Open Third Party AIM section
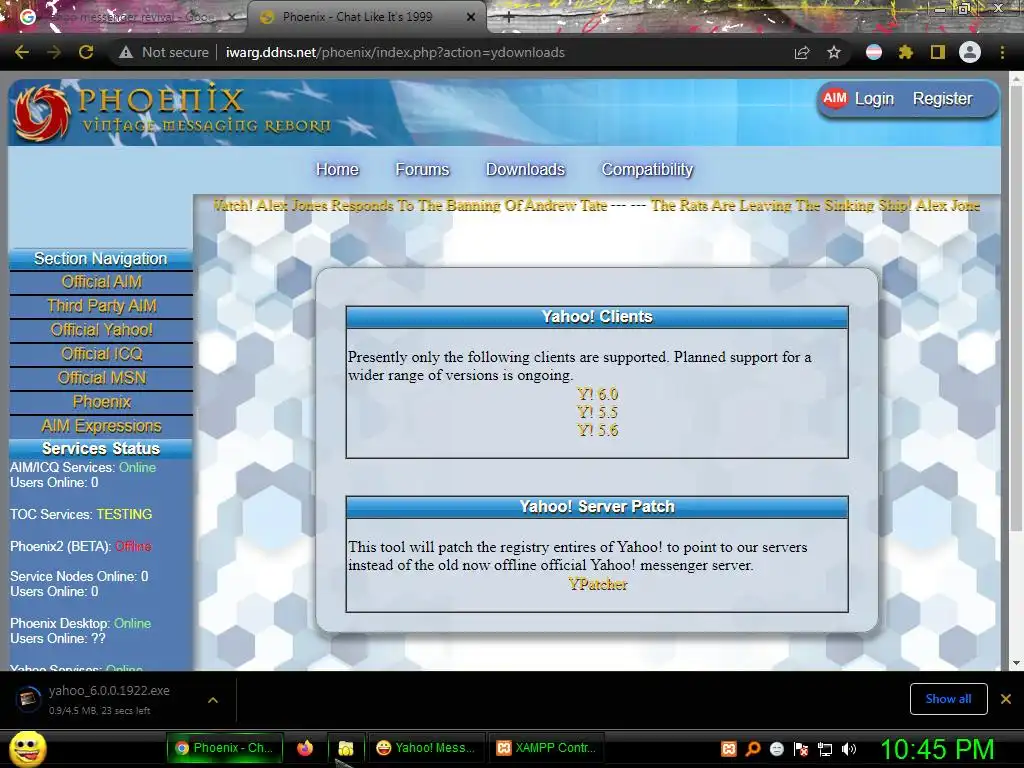The image size is (1024, 768). coord(101,306)
